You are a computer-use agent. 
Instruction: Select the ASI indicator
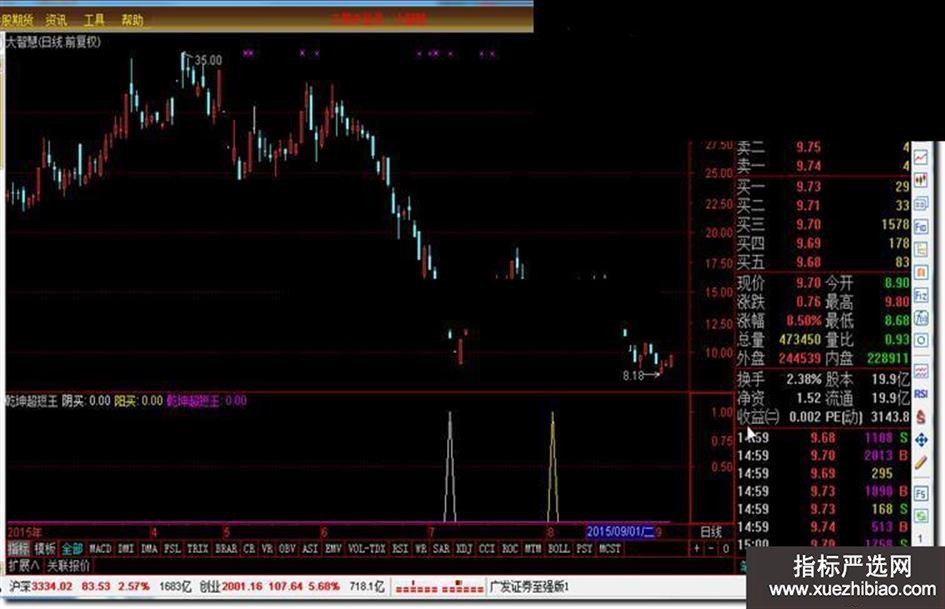coord(310,549)
